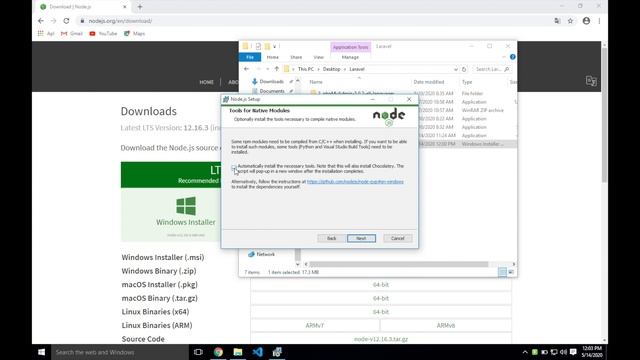Switch Explorer to details view icon
Screen dimensions: 640x360
(x=502, y=272)
